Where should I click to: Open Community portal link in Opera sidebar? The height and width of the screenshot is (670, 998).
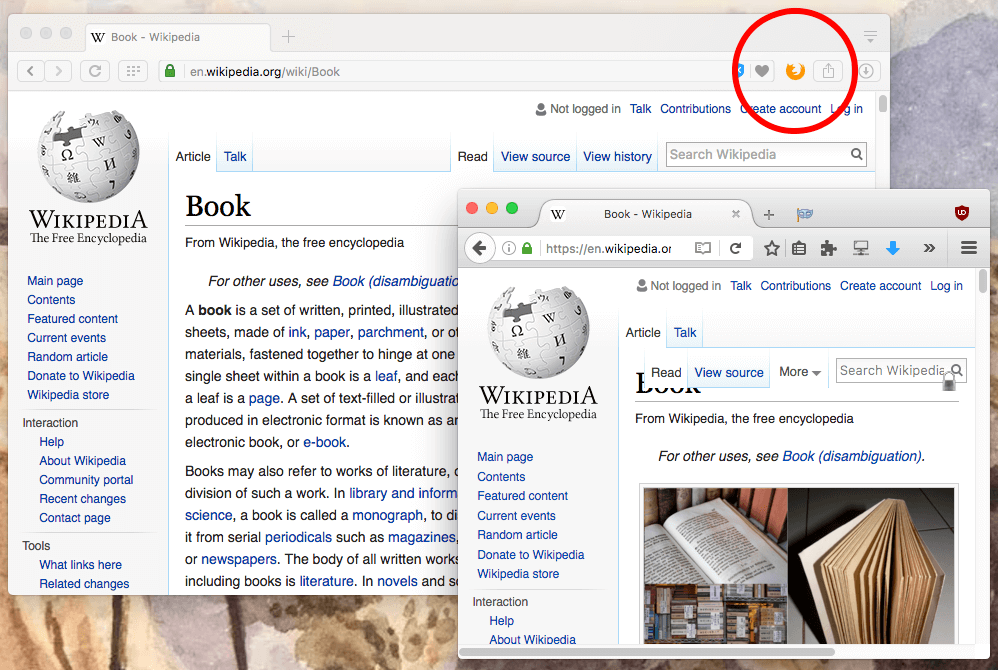86,480
